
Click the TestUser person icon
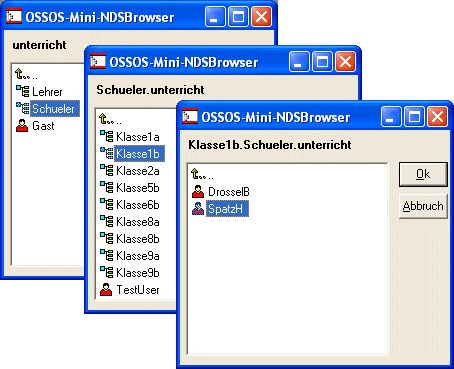click(106, 290)
